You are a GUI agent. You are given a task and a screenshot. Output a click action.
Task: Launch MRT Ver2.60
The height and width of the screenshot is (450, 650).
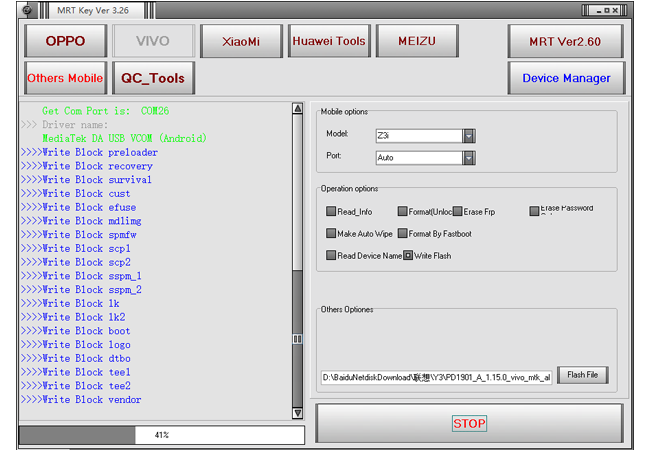pyautogui.click(x=565, y=41)
